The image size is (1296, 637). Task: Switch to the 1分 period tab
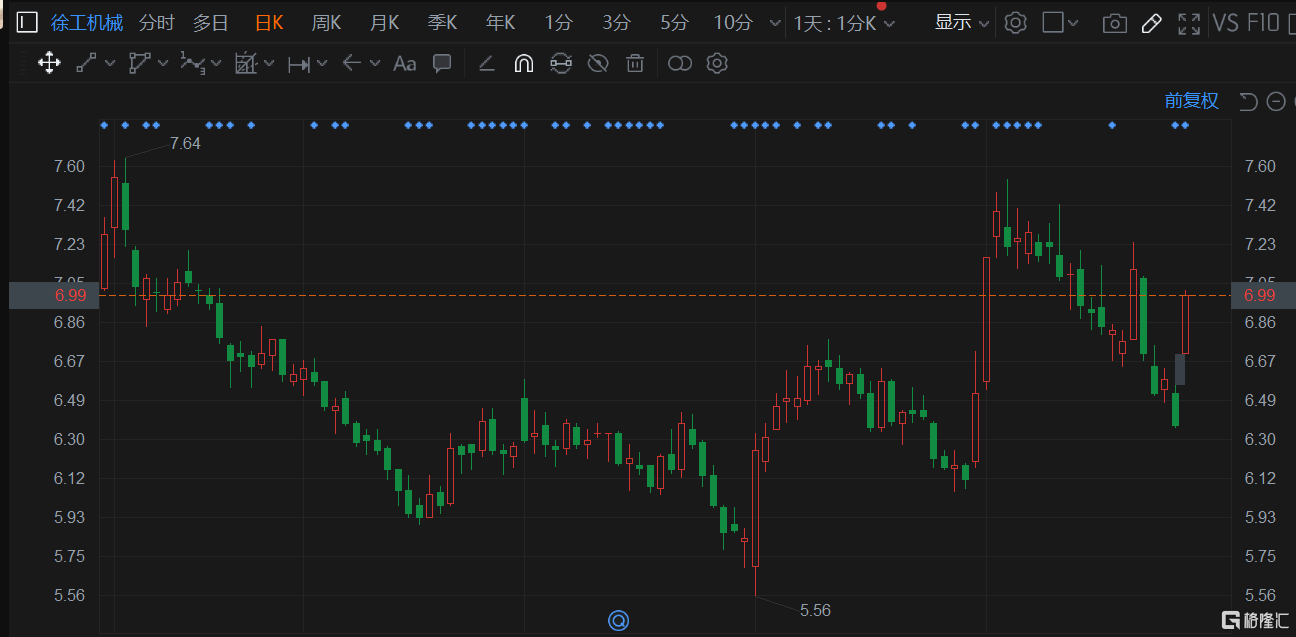tap(559, 23)
